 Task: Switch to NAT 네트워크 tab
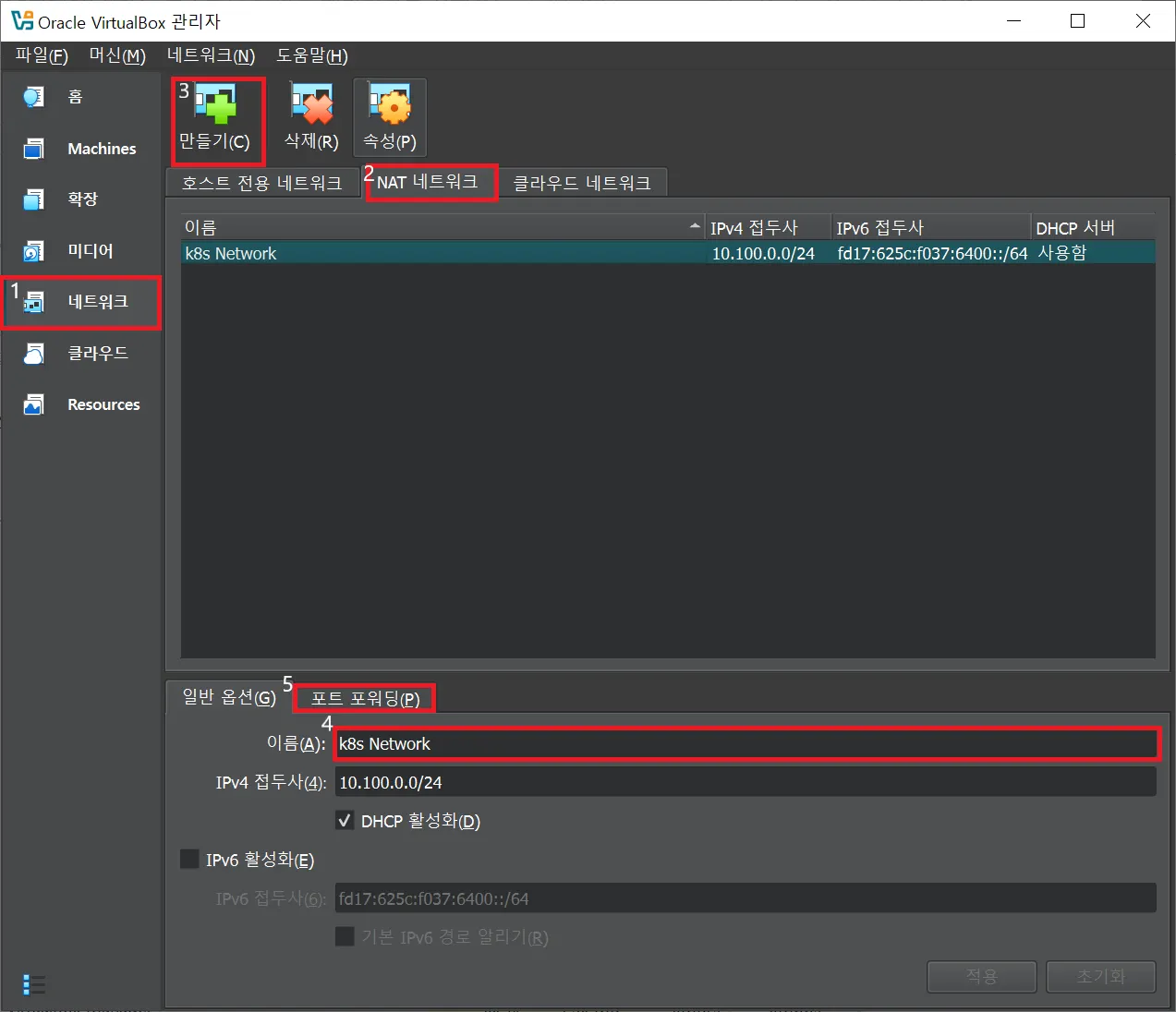pyautogui.click(x=428, y=182)
